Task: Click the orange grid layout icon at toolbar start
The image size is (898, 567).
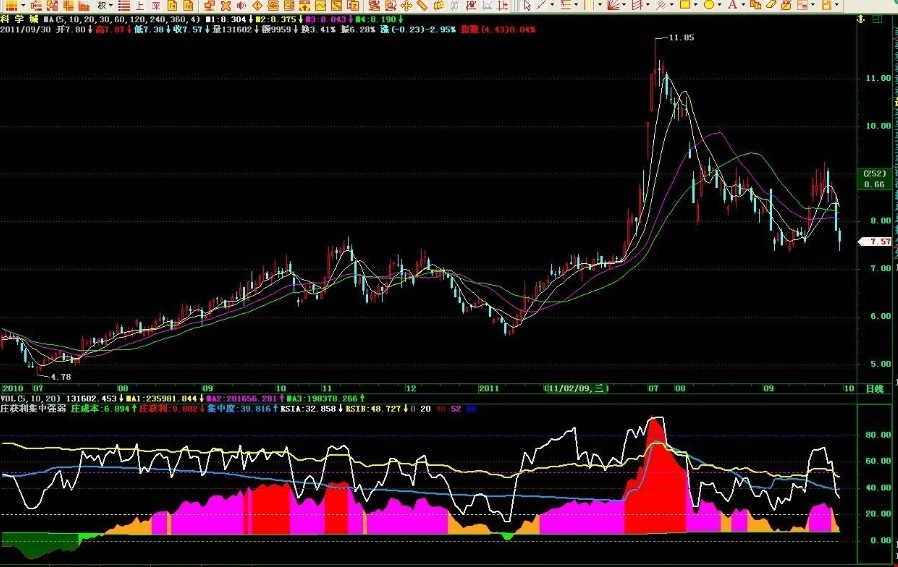Action: [x=11, y=5]
